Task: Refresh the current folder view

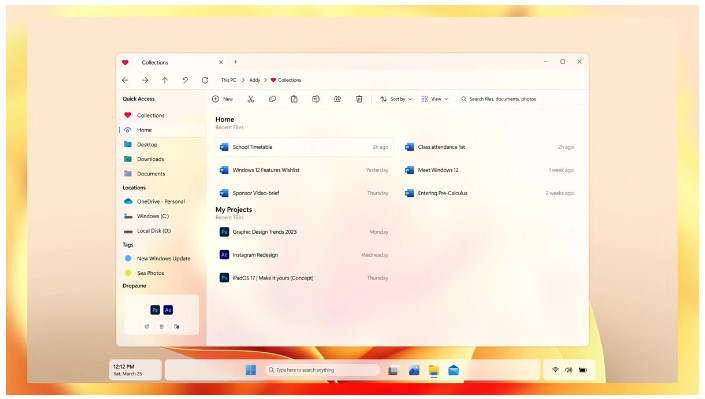Action: (x=205, y=80)
